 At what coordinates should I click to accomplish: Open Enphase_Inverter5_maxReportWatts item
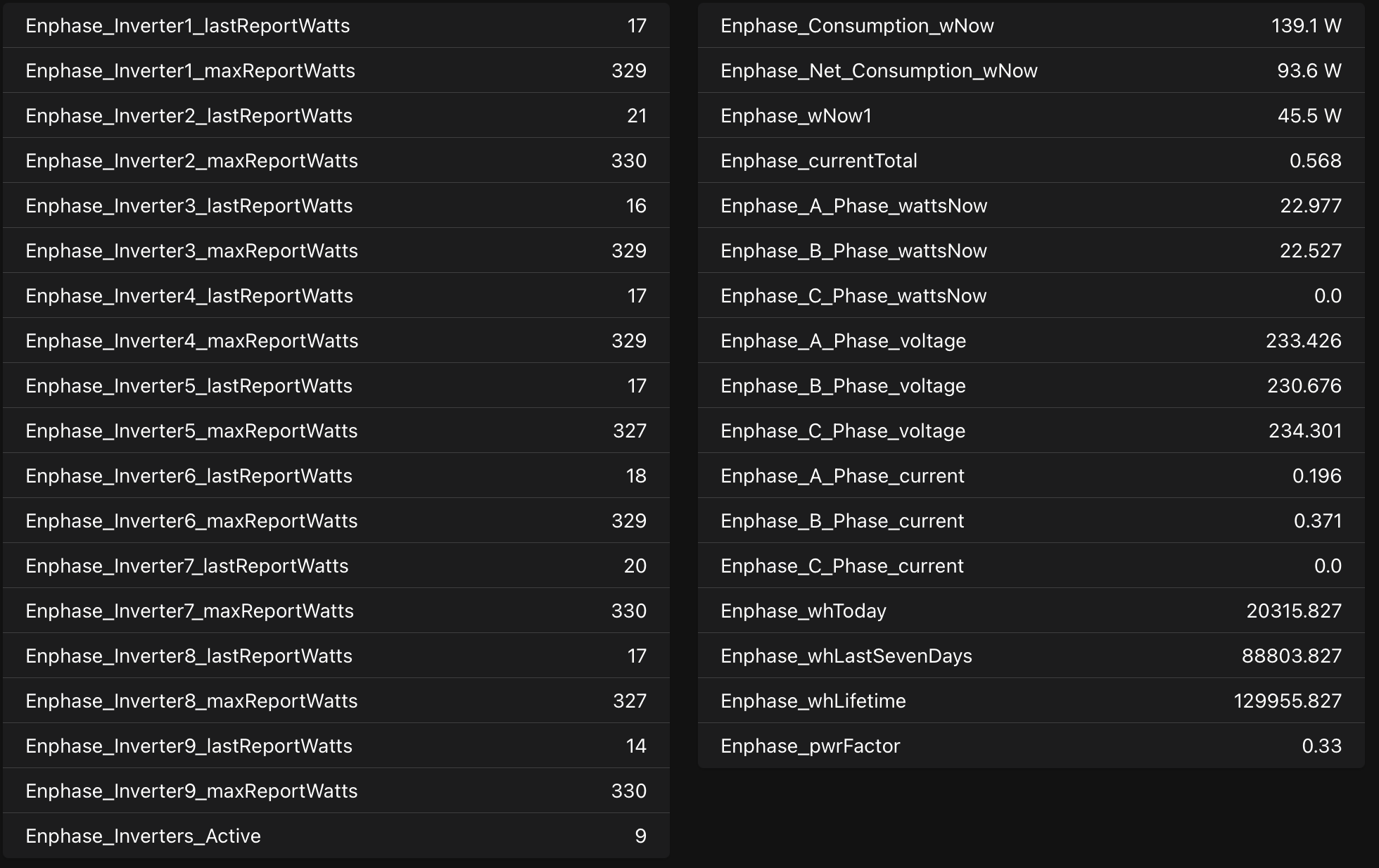[336, 431]
